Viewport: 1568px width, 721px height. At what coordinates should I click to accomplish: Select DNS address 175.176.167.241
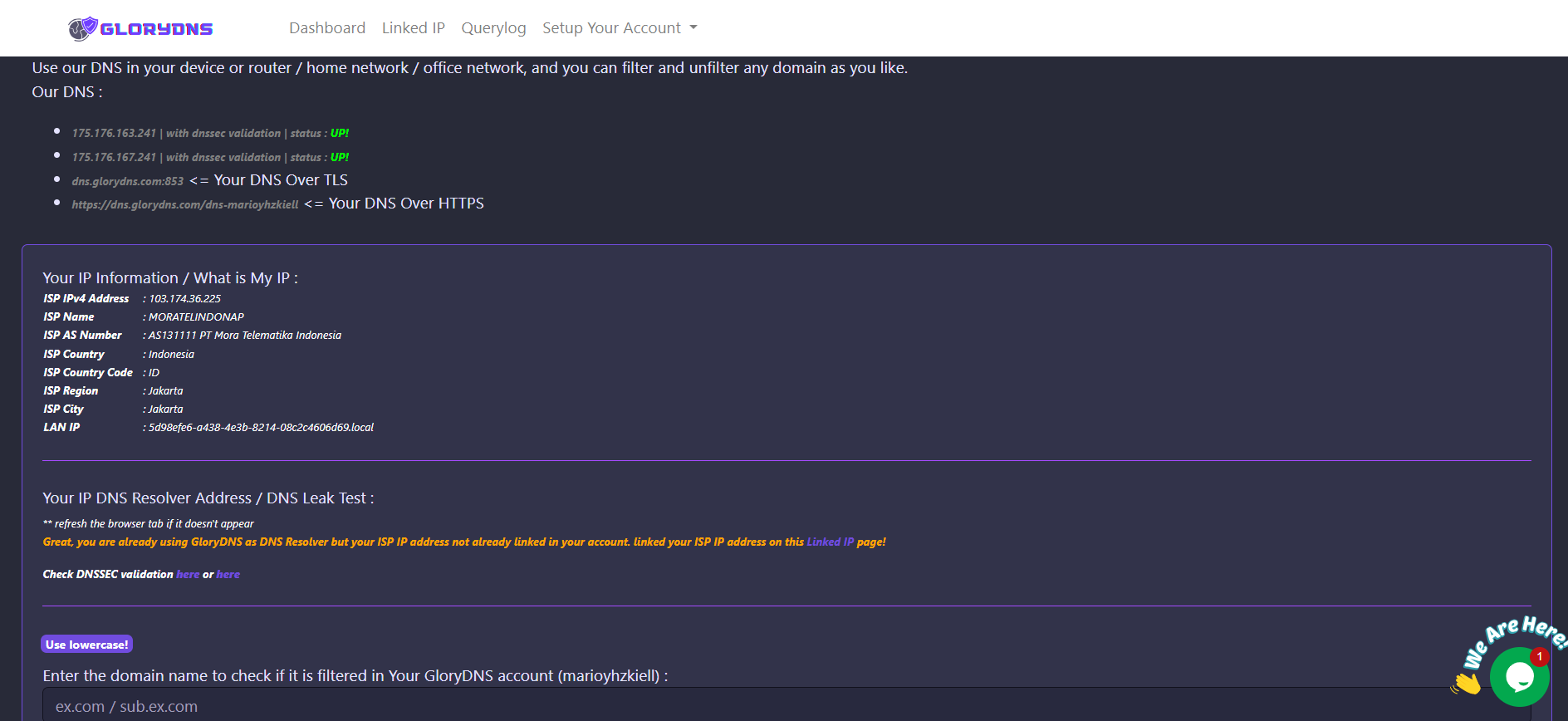click(114, 158)
